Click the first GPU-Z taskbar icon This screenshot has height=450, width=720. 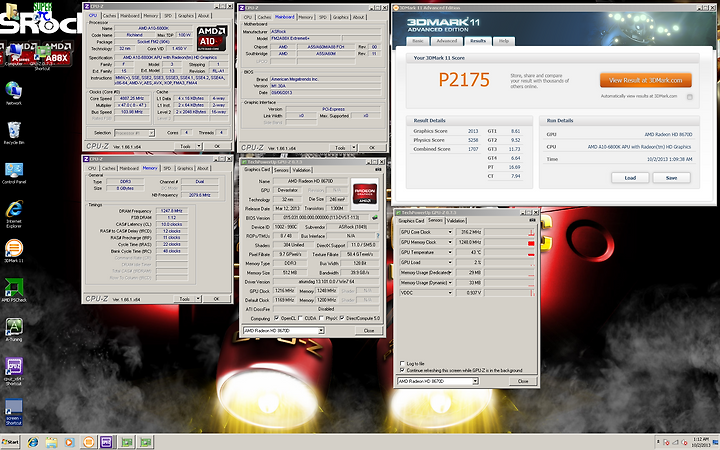(x=127, y=442)
